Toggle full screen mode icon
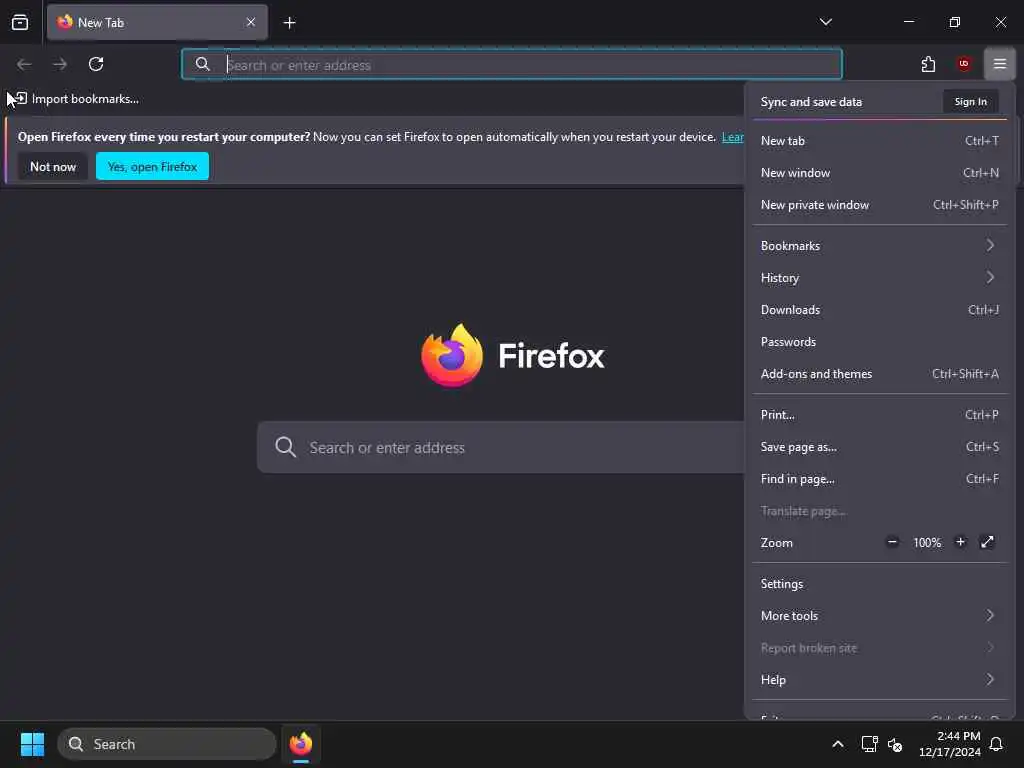This screenshot has width=1024, height=768. tap(987, 542)
